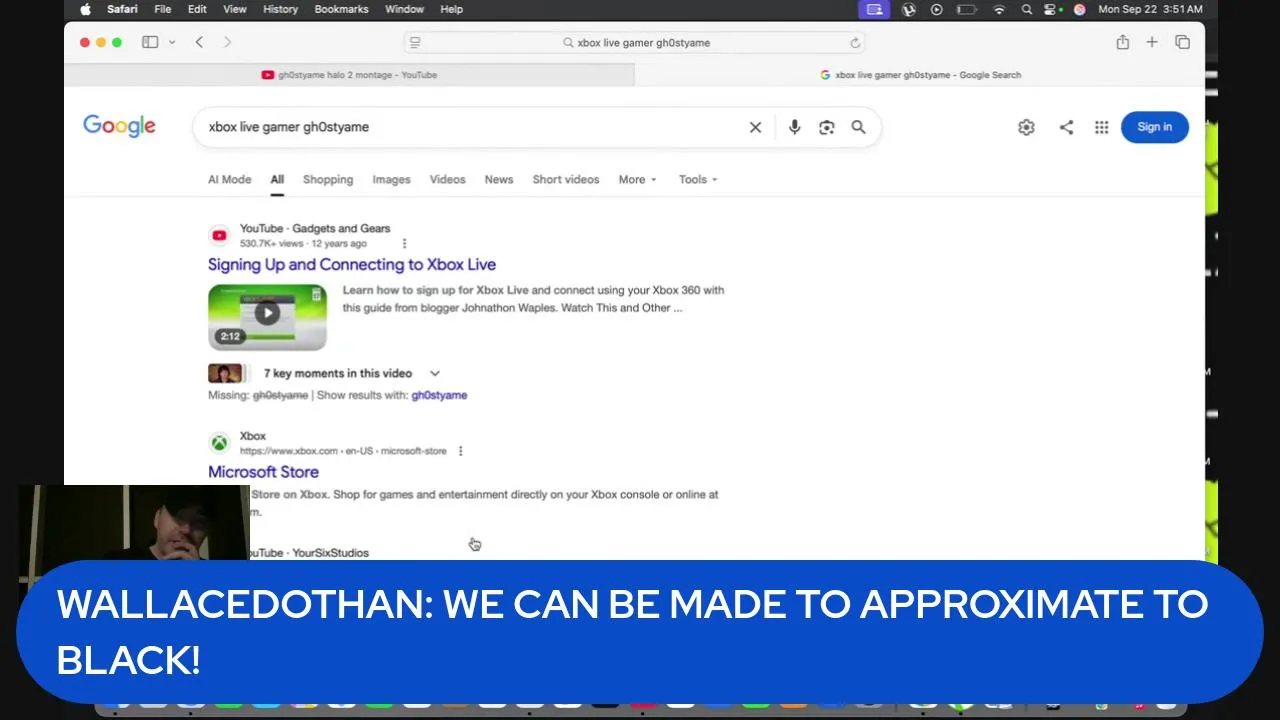Open more options for Xbox result
Viewport: 1280px width, 720px height.
click(460, 451)
